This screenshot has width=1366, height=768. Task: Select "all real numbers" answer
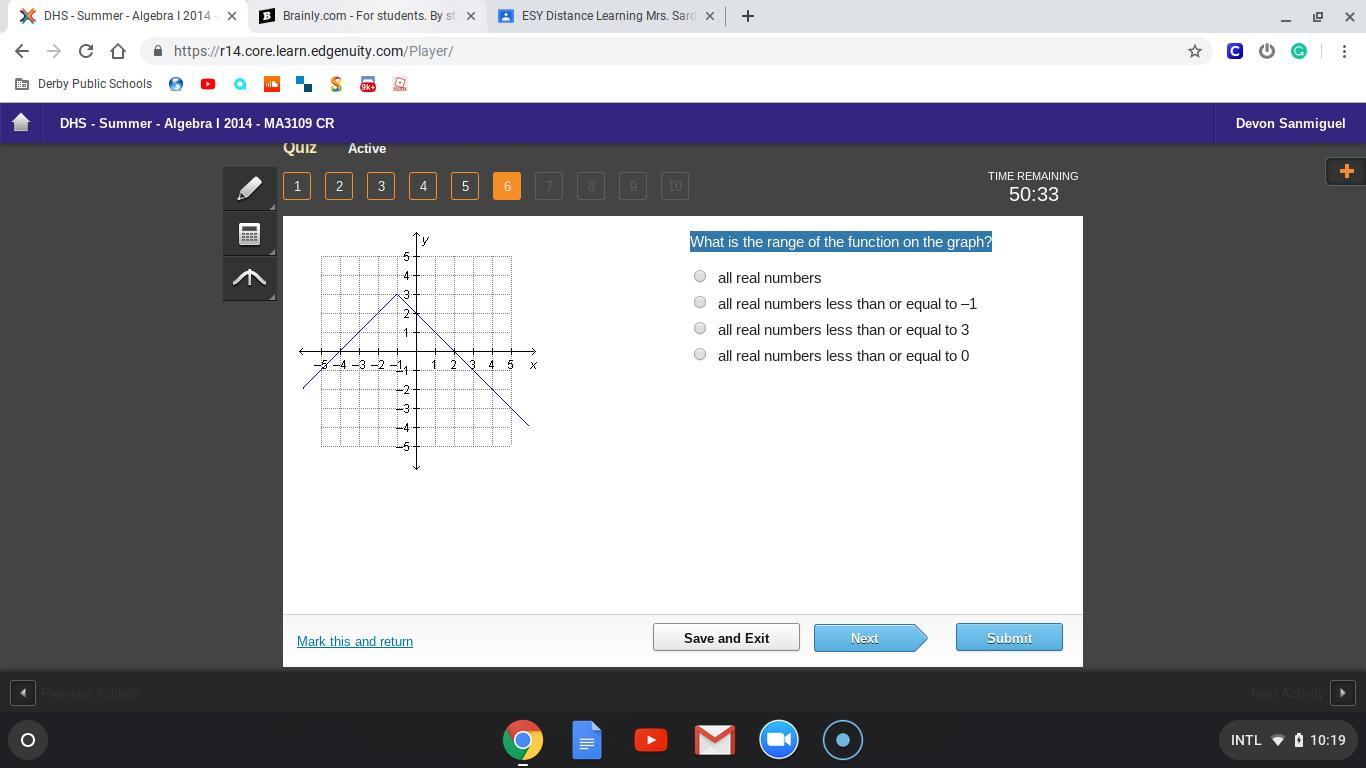pos(699,277)
